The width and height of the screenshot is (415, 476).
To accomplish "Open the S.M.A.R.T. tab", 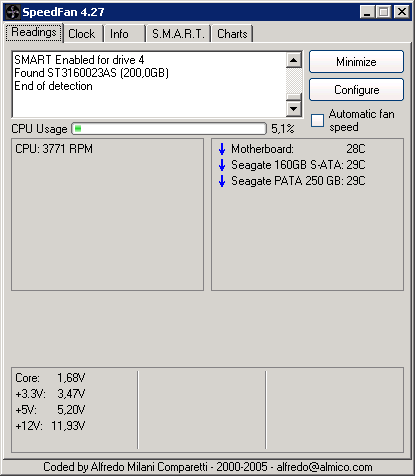I will (x=178, y=34).
